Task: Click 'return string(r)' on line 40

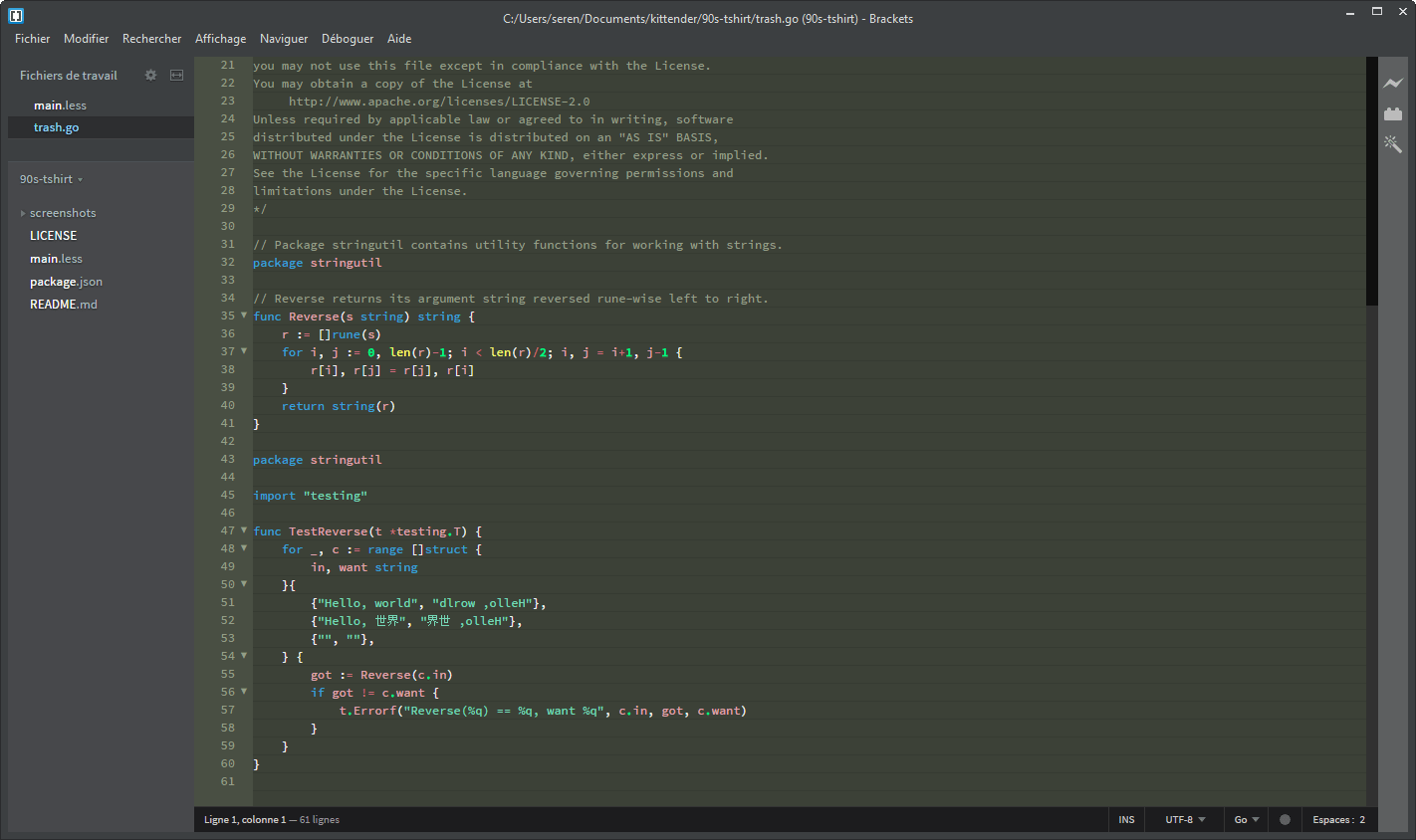Action: [x=339, y=406]
